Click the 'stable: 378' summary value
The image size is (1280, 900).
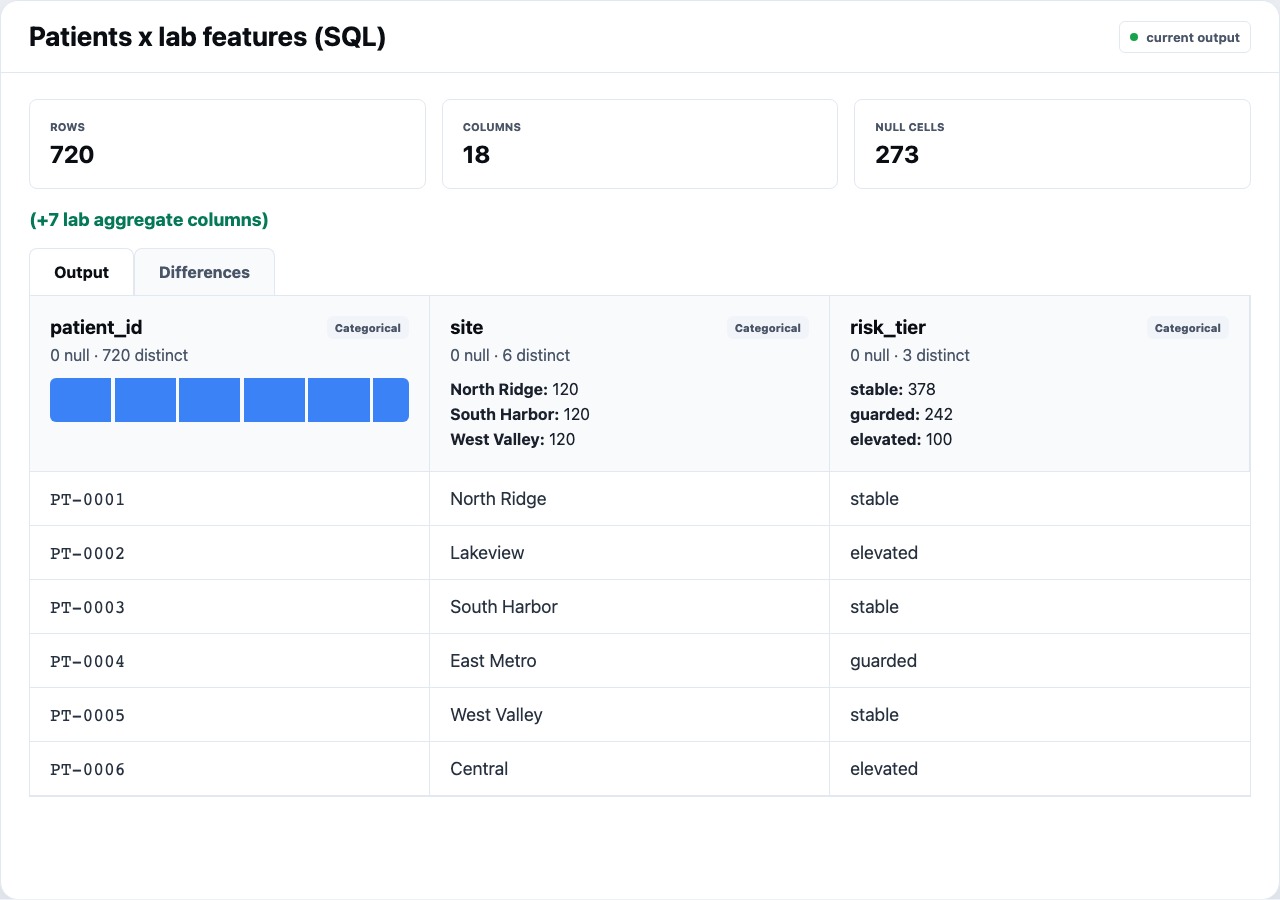pyautogui.click(x=893, y=389)
